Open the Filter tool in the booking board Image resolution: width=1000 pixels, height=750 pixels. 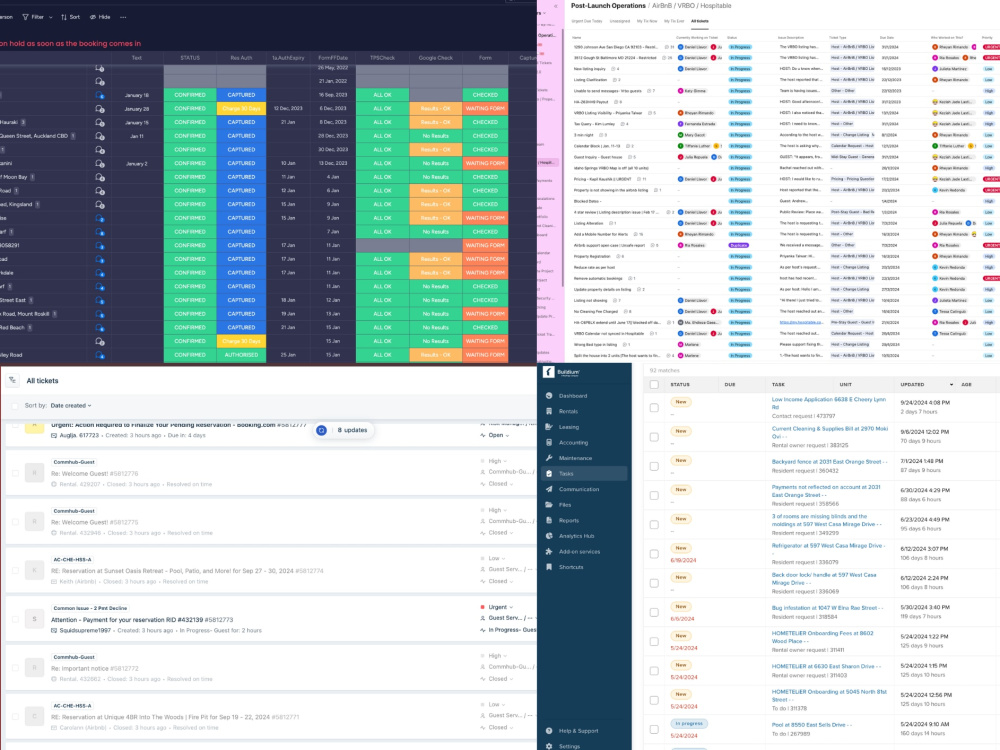click(33, 17)
